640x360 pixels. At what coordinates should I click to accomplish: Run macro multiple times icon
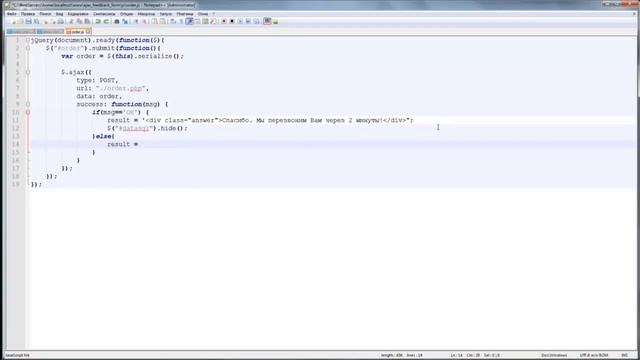tap(248, 21)
